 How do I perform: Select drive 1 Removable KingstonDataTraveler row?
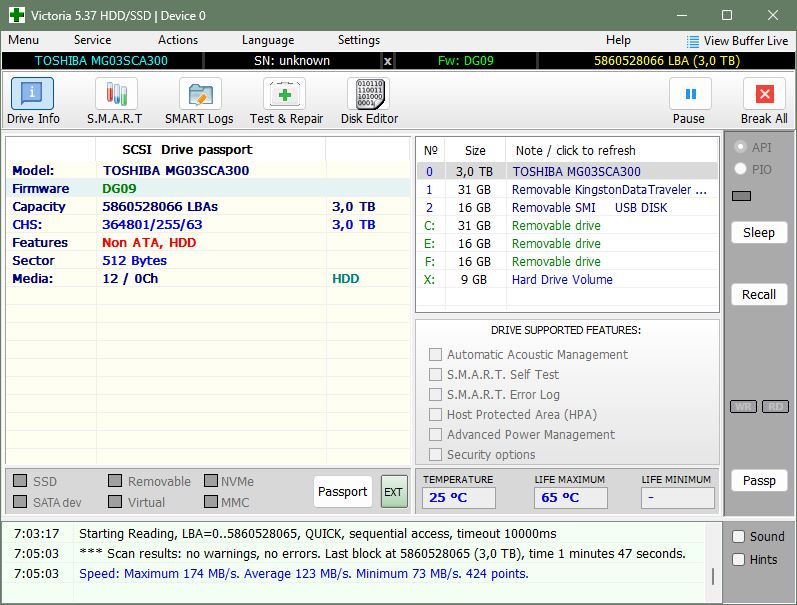[x=567, y=190]
